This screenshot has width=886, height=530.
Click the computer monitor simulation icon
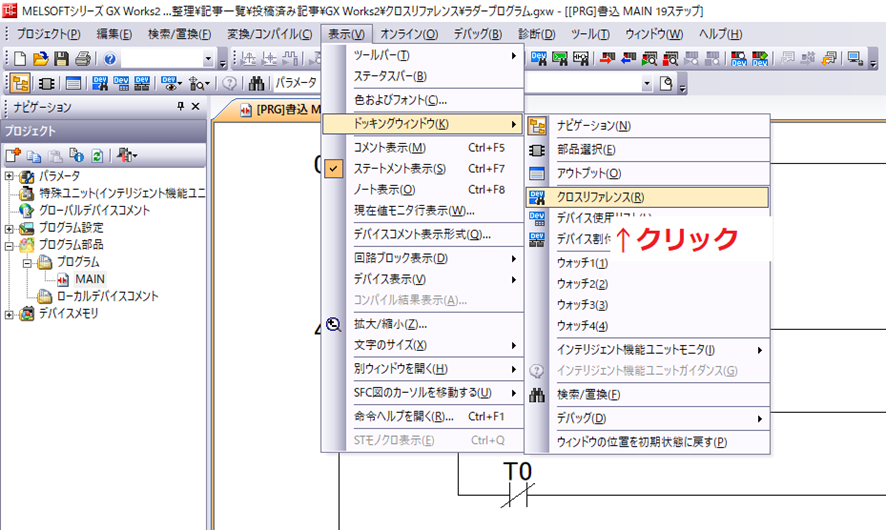855,58
